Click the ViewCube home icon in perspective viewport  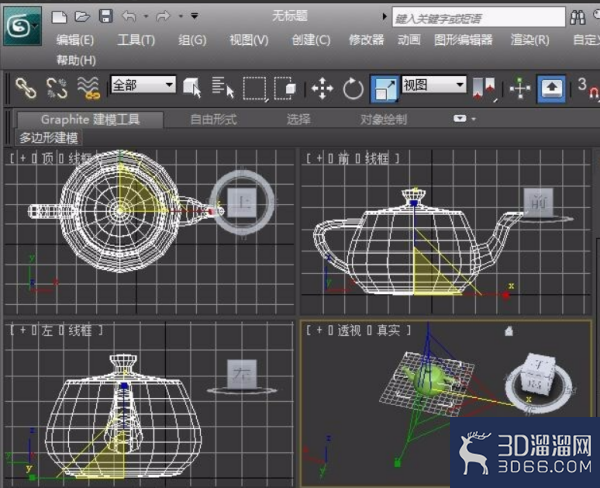pos(509,331)
